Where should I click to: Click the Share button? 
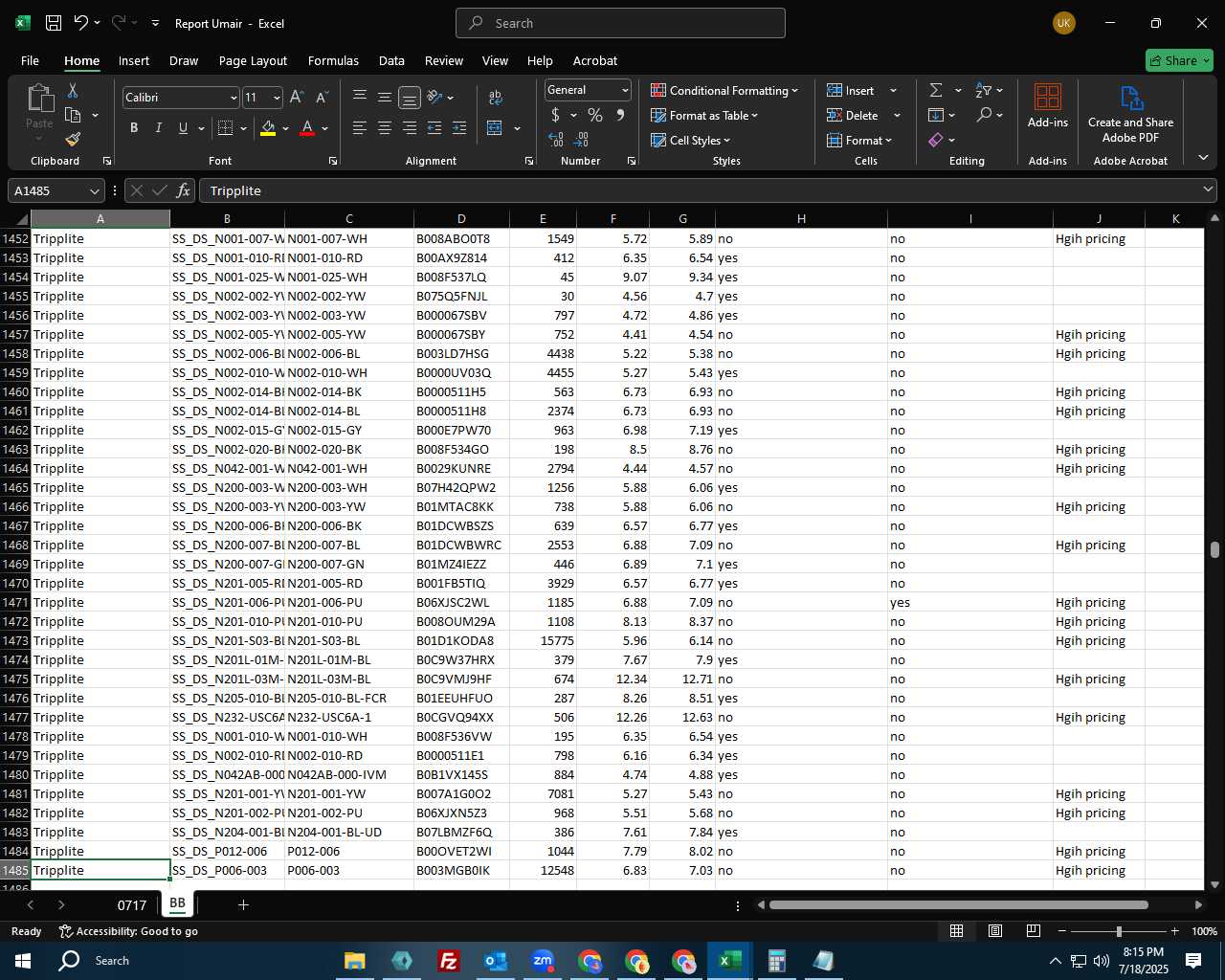click(1179, 60)
